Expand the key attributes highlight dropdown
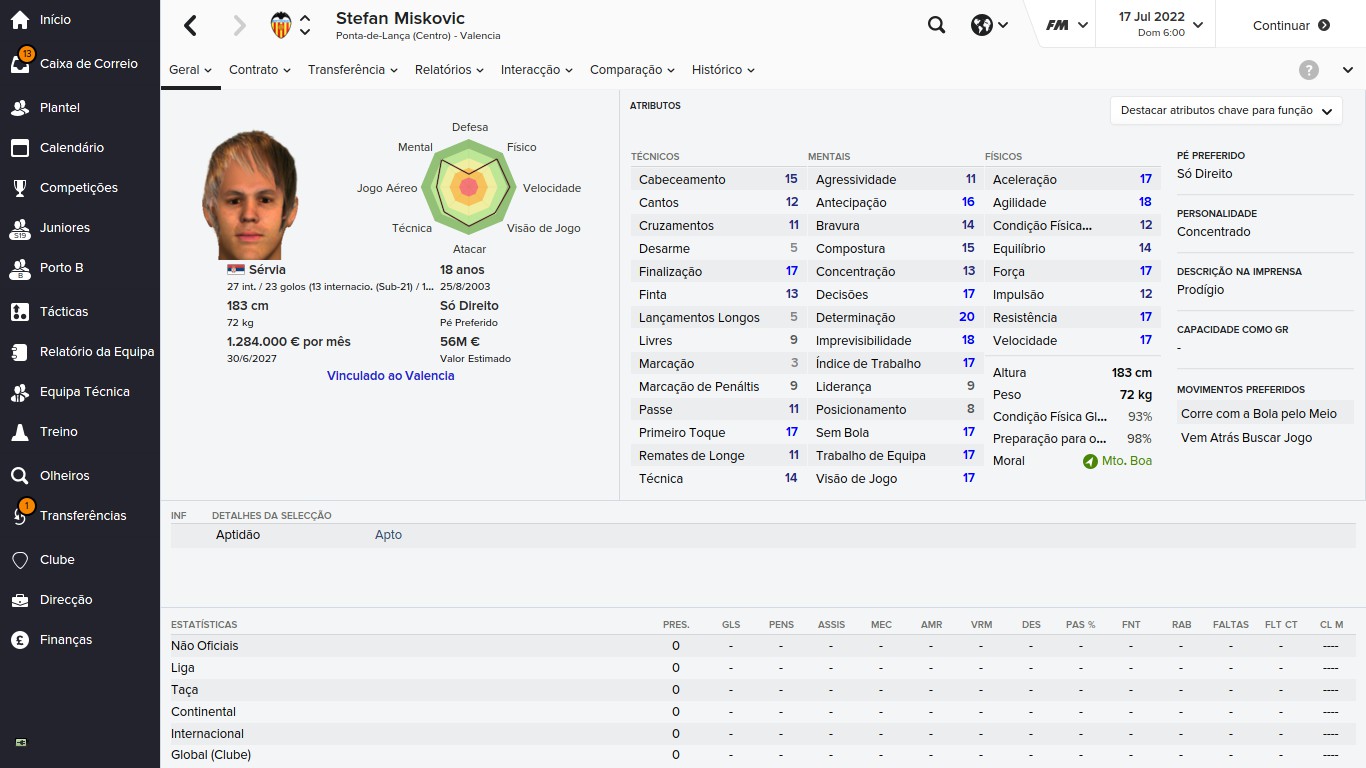1366x768 pixels. coord(1226,111)
